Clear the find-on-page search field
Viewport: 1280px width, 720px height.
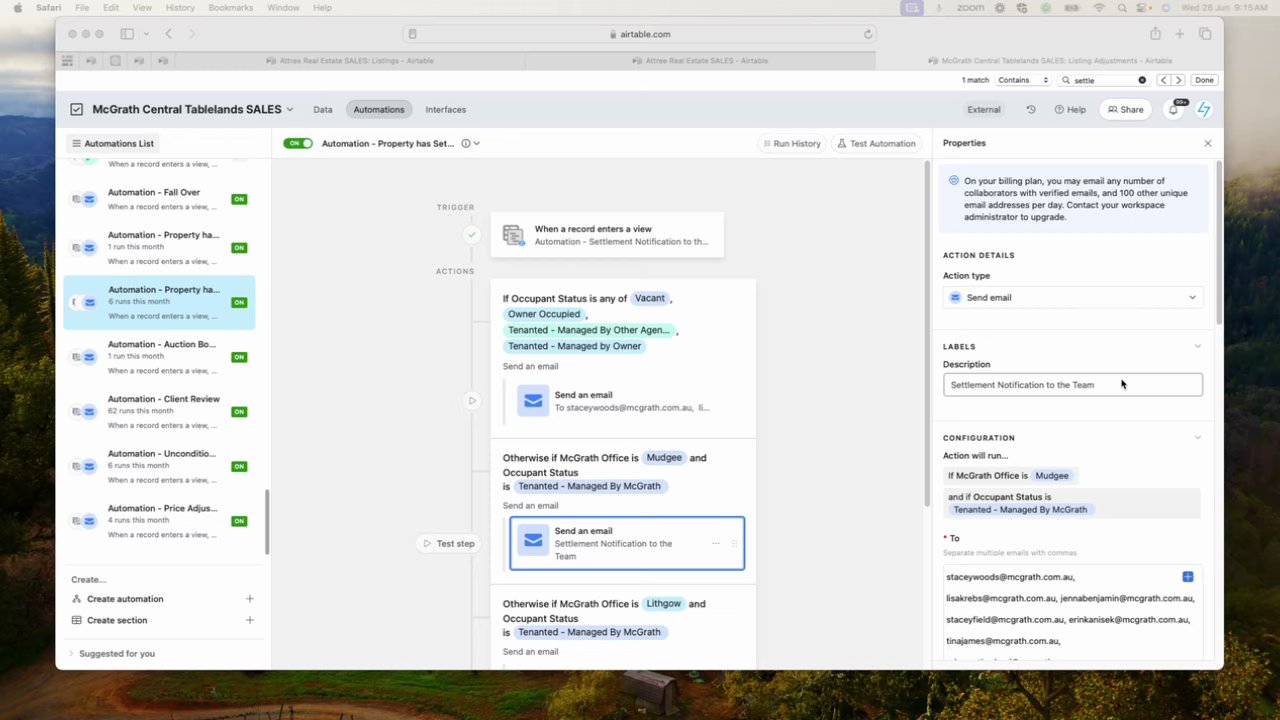pyautogui.click(x=1142, y=80)
